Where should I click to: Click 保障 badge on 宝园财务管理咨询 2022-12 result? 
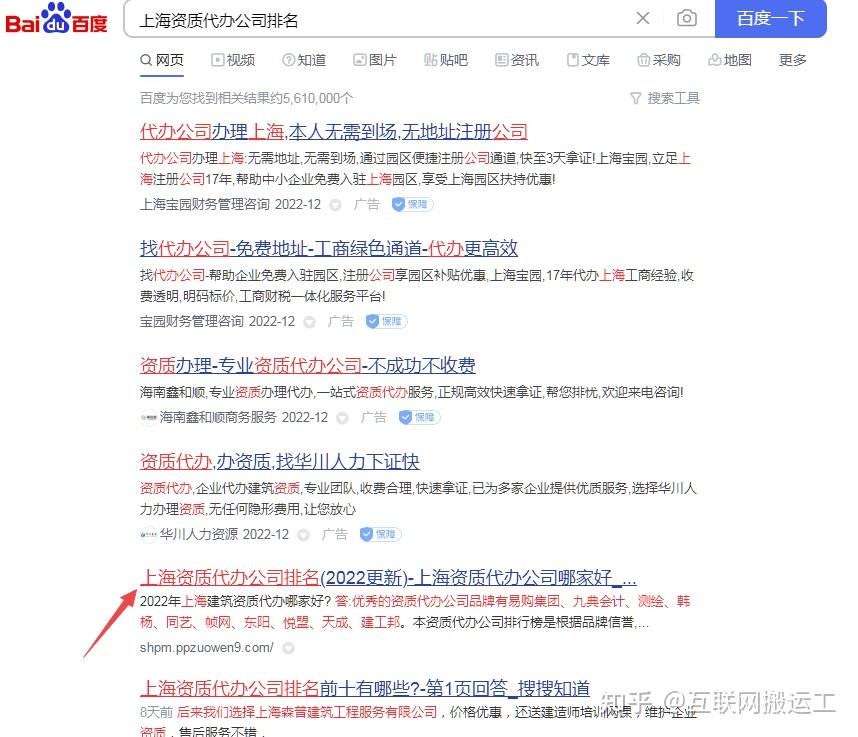[x=386, y=321]
